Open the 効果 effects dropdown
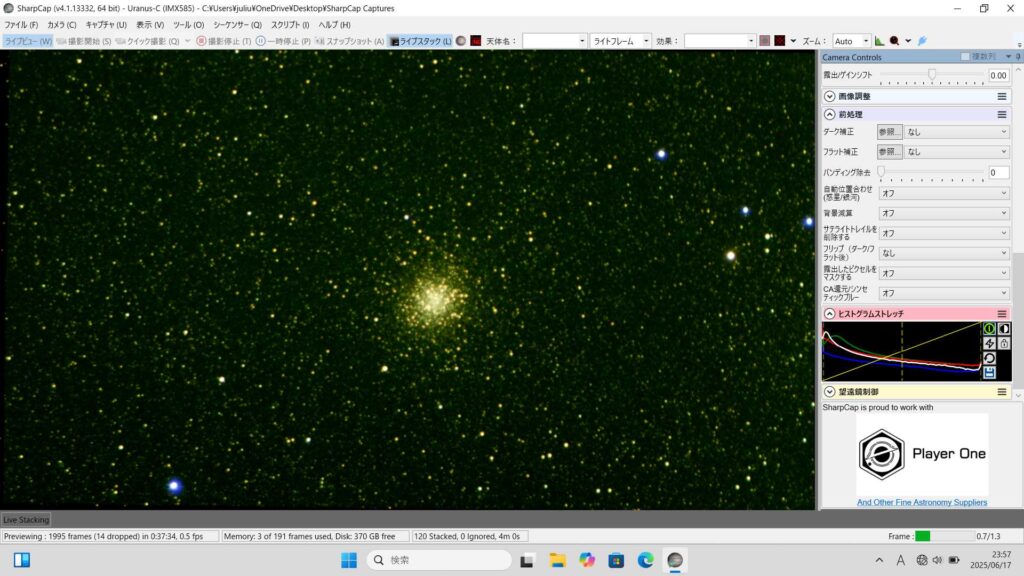 (719, 41)
